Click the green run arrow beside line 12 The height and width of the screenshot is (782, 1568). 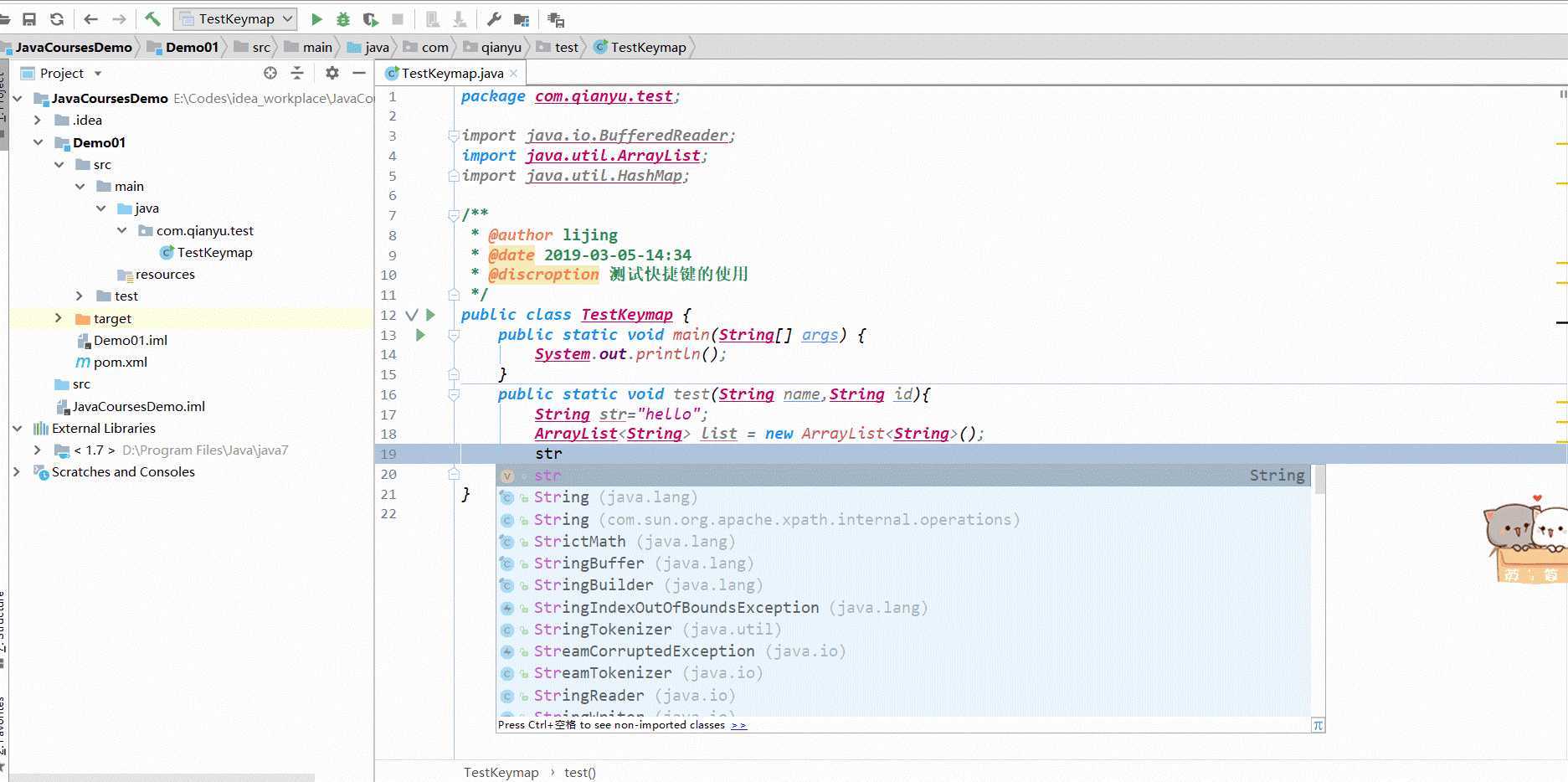click(430, 315)
